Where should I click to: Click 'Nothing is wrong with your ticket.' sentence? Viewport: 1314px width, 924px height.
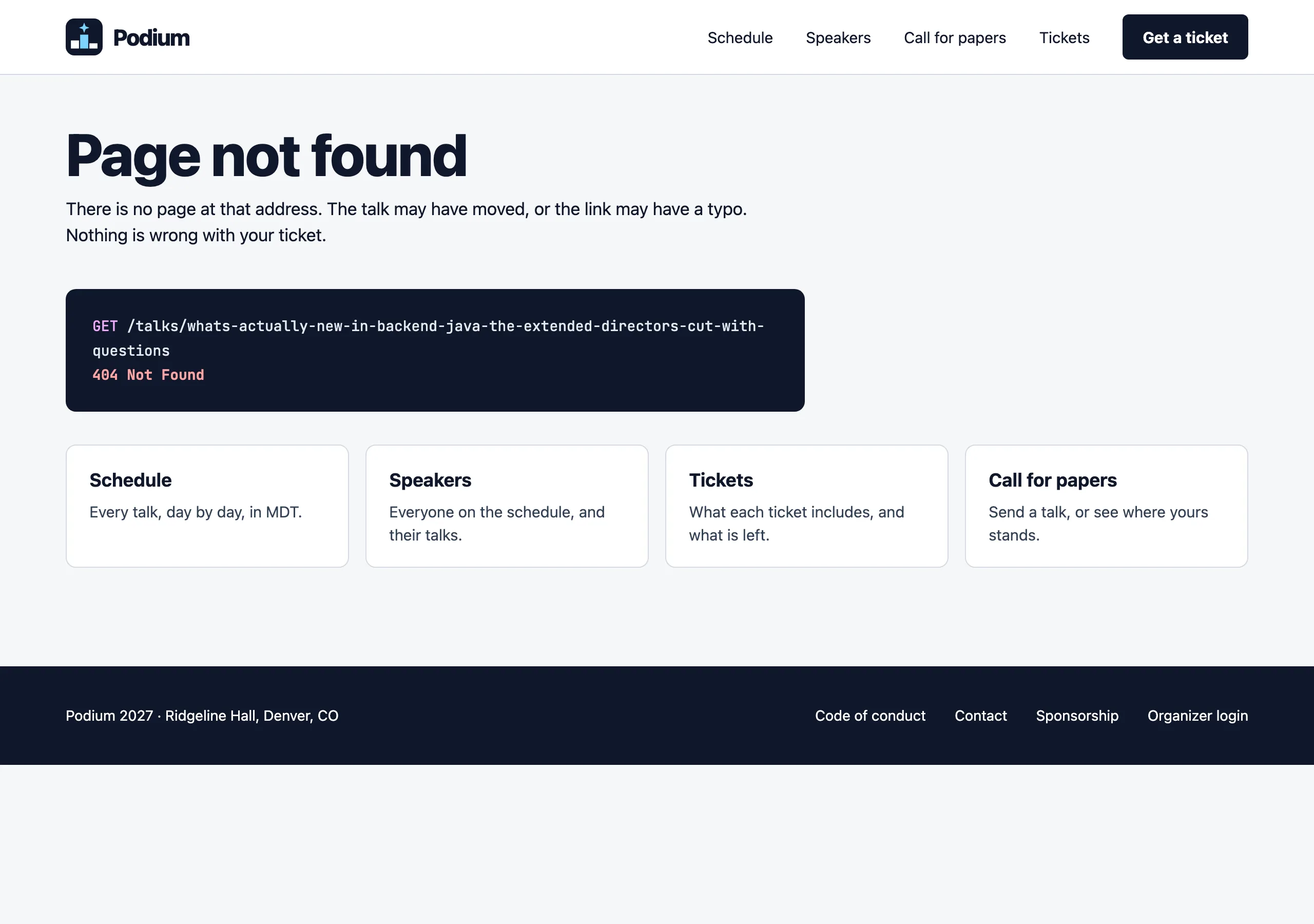click(196, 235)
